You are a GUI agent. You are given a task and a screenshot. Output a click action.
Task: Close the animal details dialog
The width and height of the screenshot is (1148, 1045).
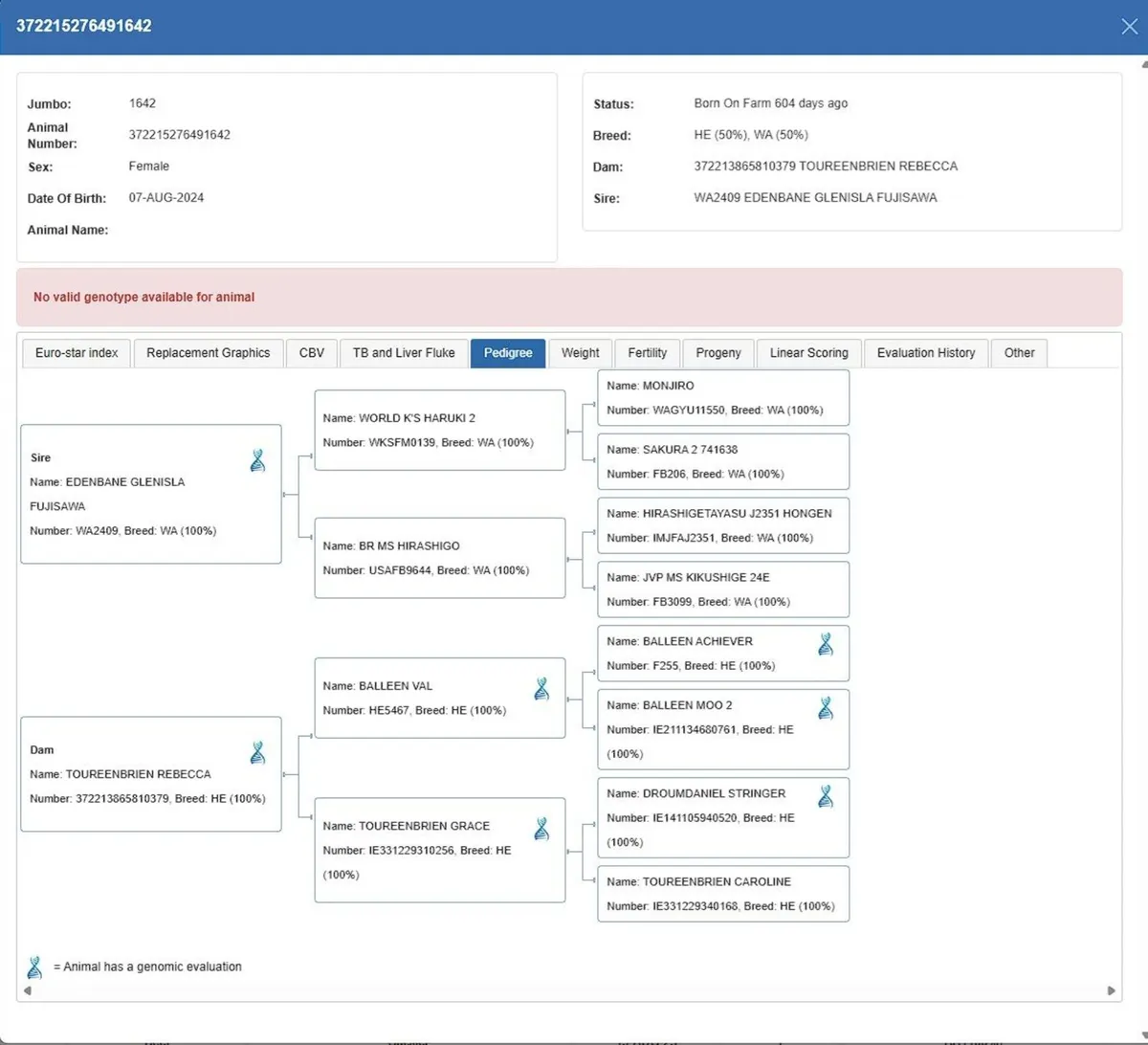[1129, 26]
